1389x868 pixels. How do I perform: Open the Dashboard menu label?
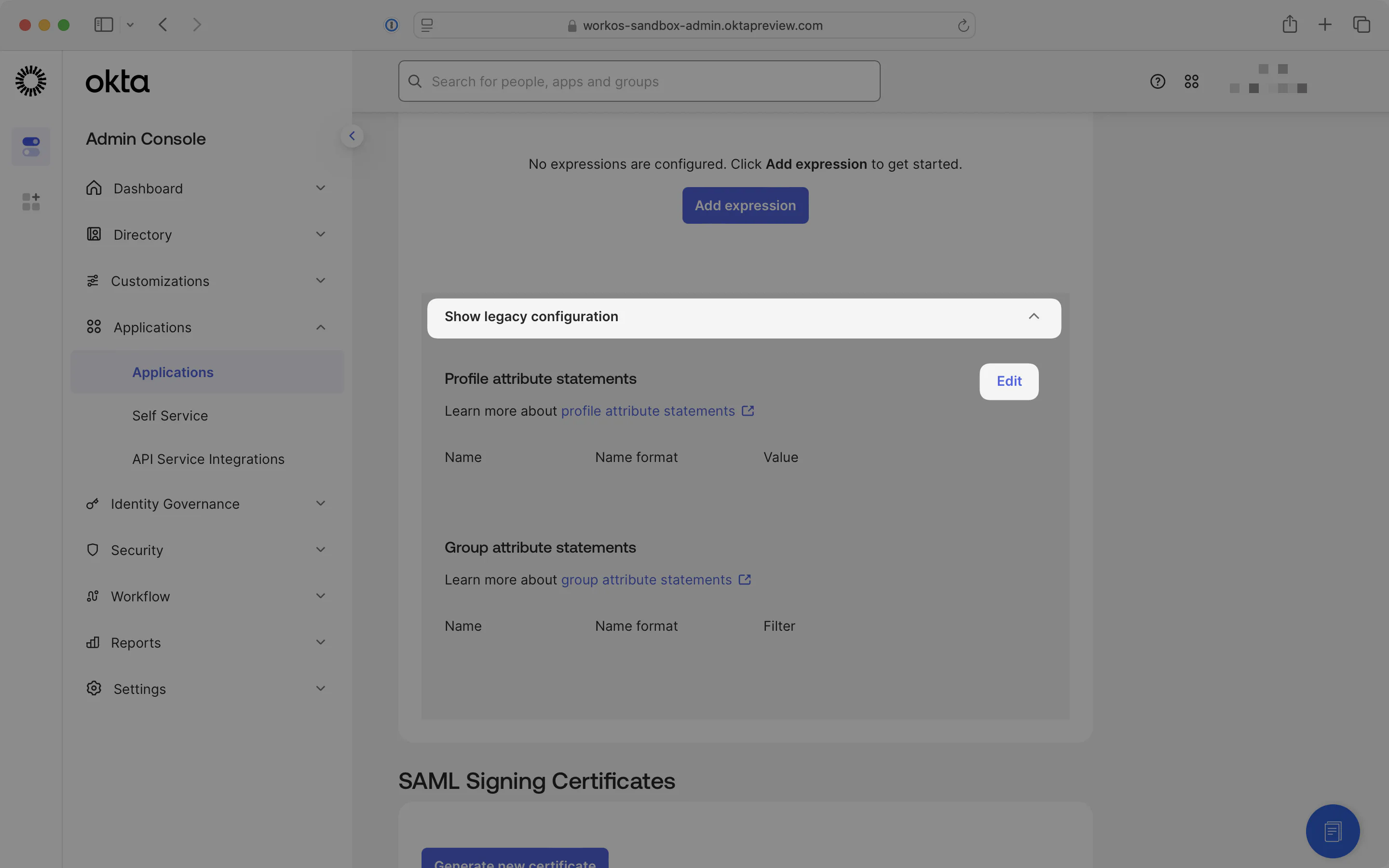pos(148,188)
